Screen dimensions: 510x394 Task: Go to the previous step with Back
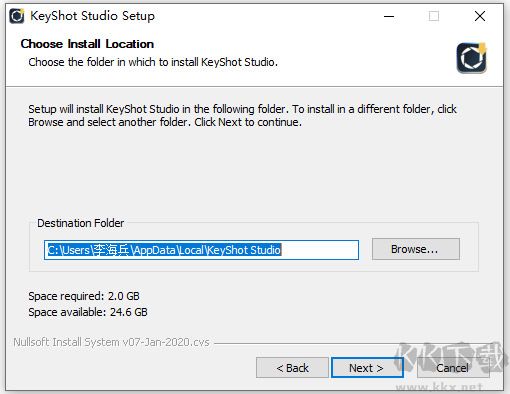coord(292,368)
